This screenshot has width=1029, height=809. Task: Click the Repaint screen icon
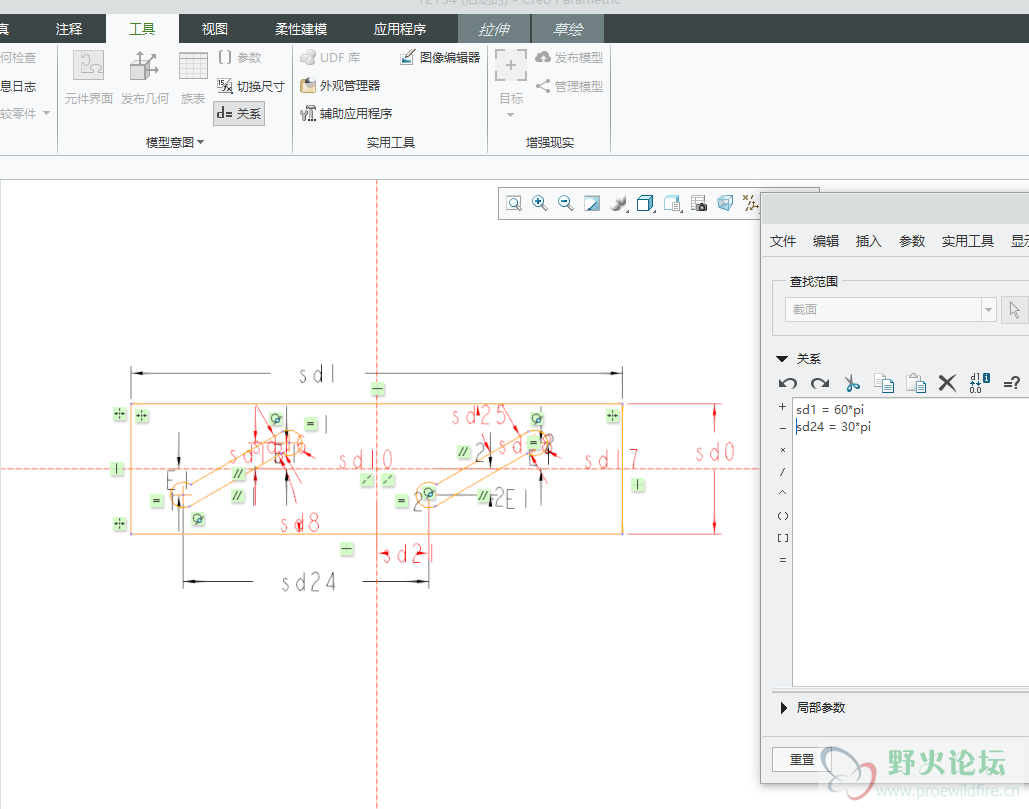coord(592,203)
